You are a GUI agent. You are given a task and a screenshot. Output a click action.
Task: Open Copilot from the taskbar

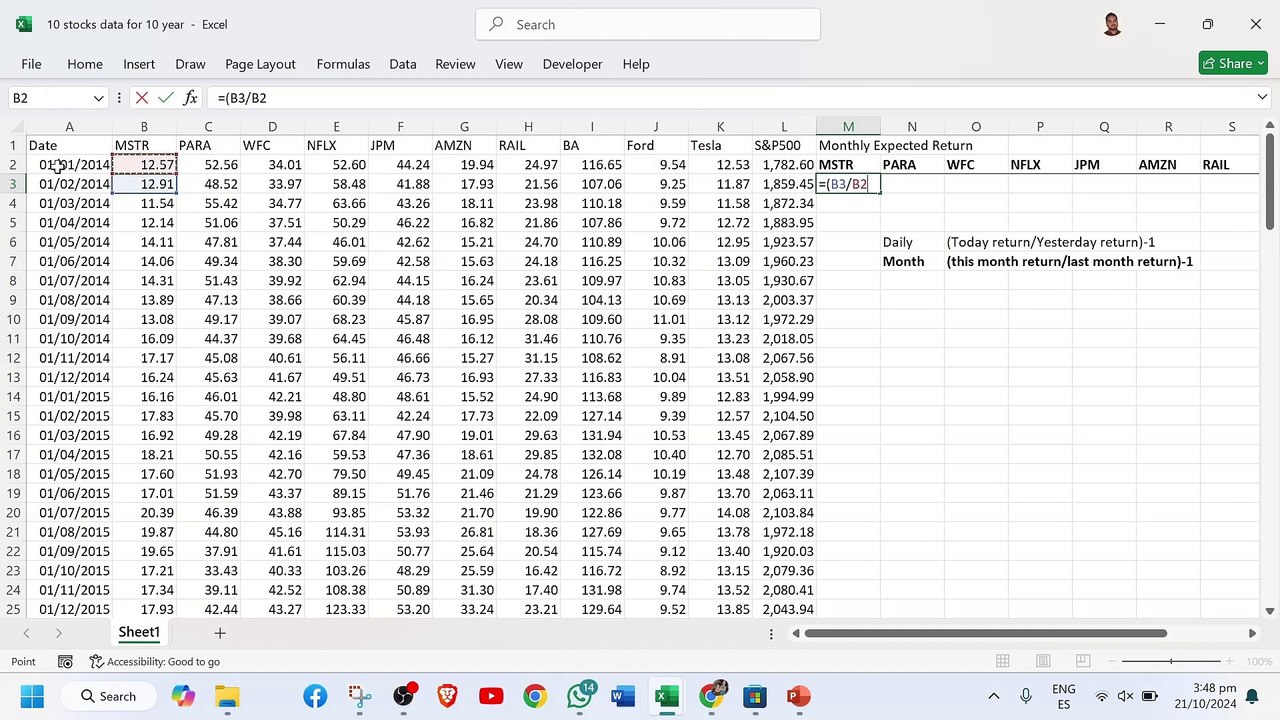(183, 696)
